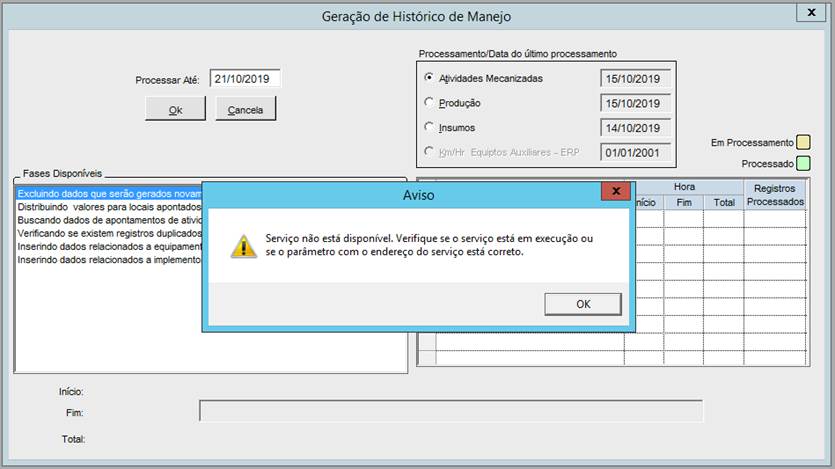Select the Insumos radio option
The width and height of the screenshot is (835, 469).
pyautogui.click(x=429, y=127)
